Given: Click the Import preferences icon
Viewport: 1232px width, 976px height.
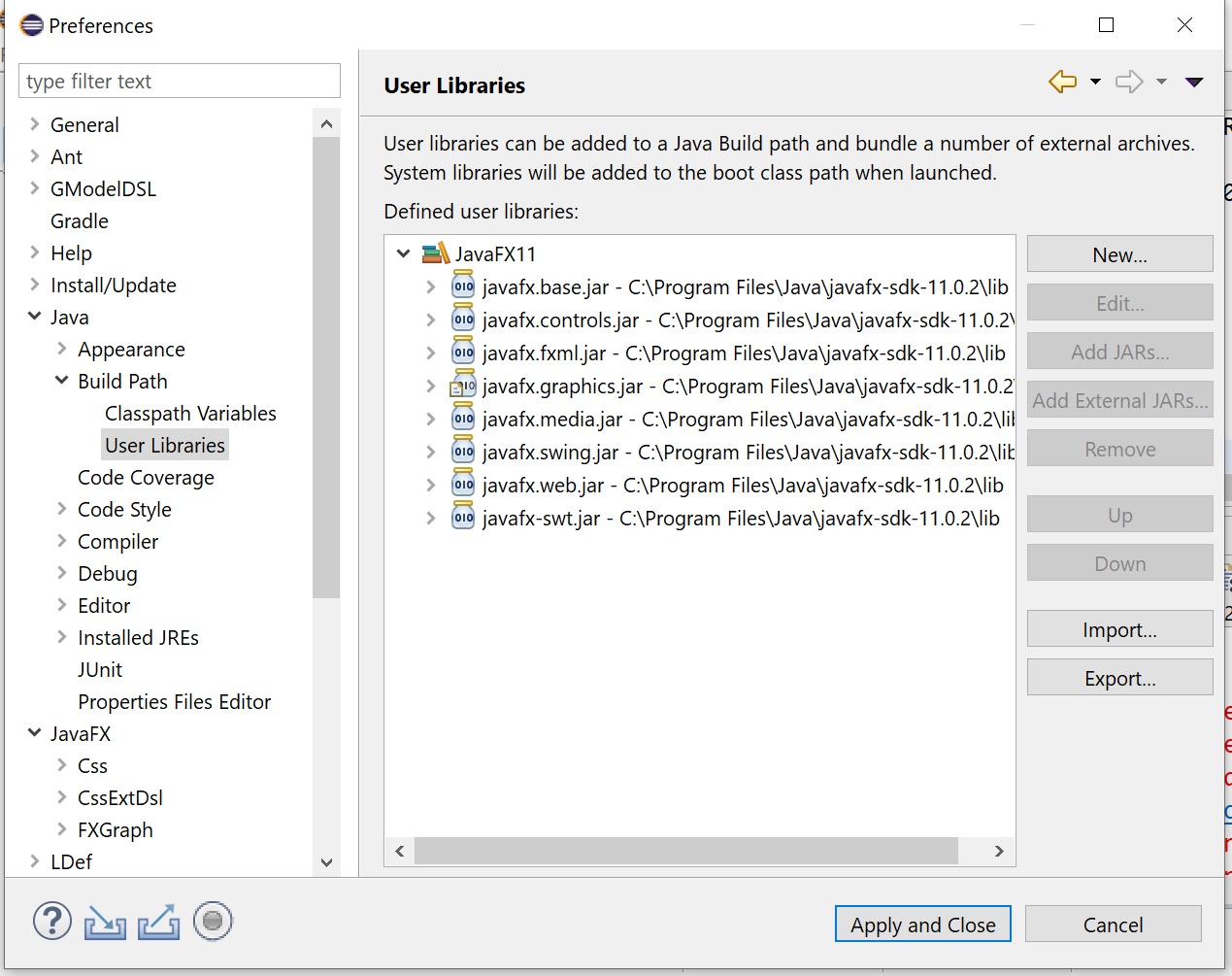Looking at the screenshot, I should coord(105,922).
